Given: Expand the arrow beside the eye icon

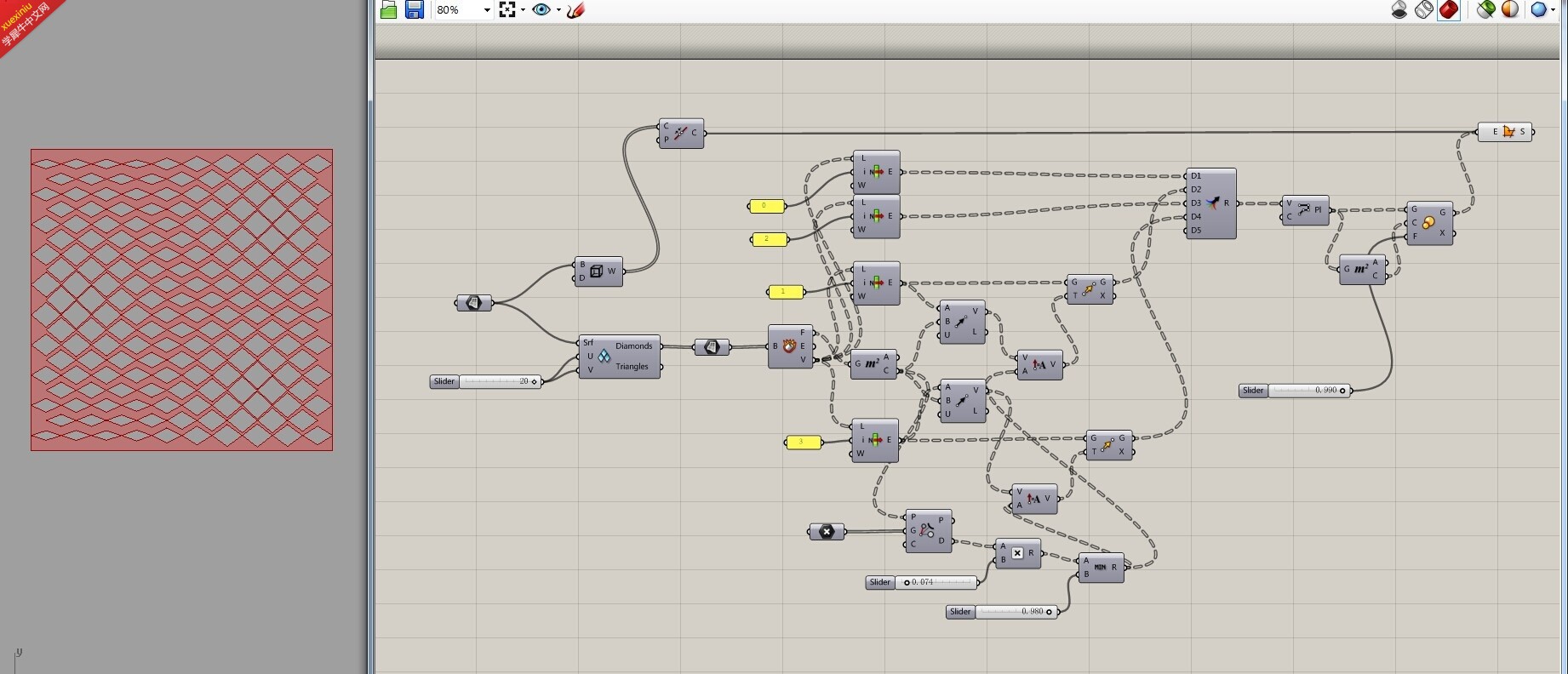Looking at the screenshot, I should click(x=558, y=10).
